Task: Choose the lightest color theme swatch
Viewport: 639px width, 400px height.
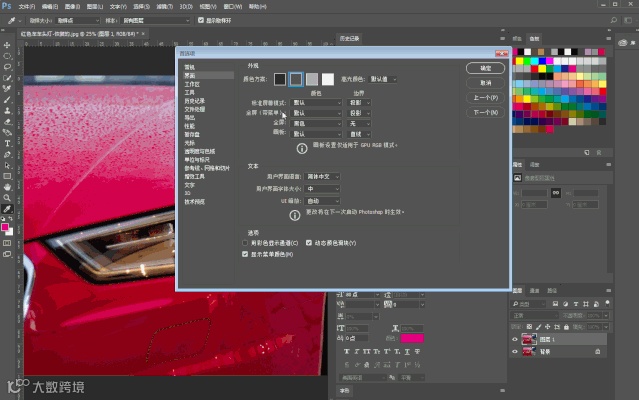Action: click(x=328, y=79)
